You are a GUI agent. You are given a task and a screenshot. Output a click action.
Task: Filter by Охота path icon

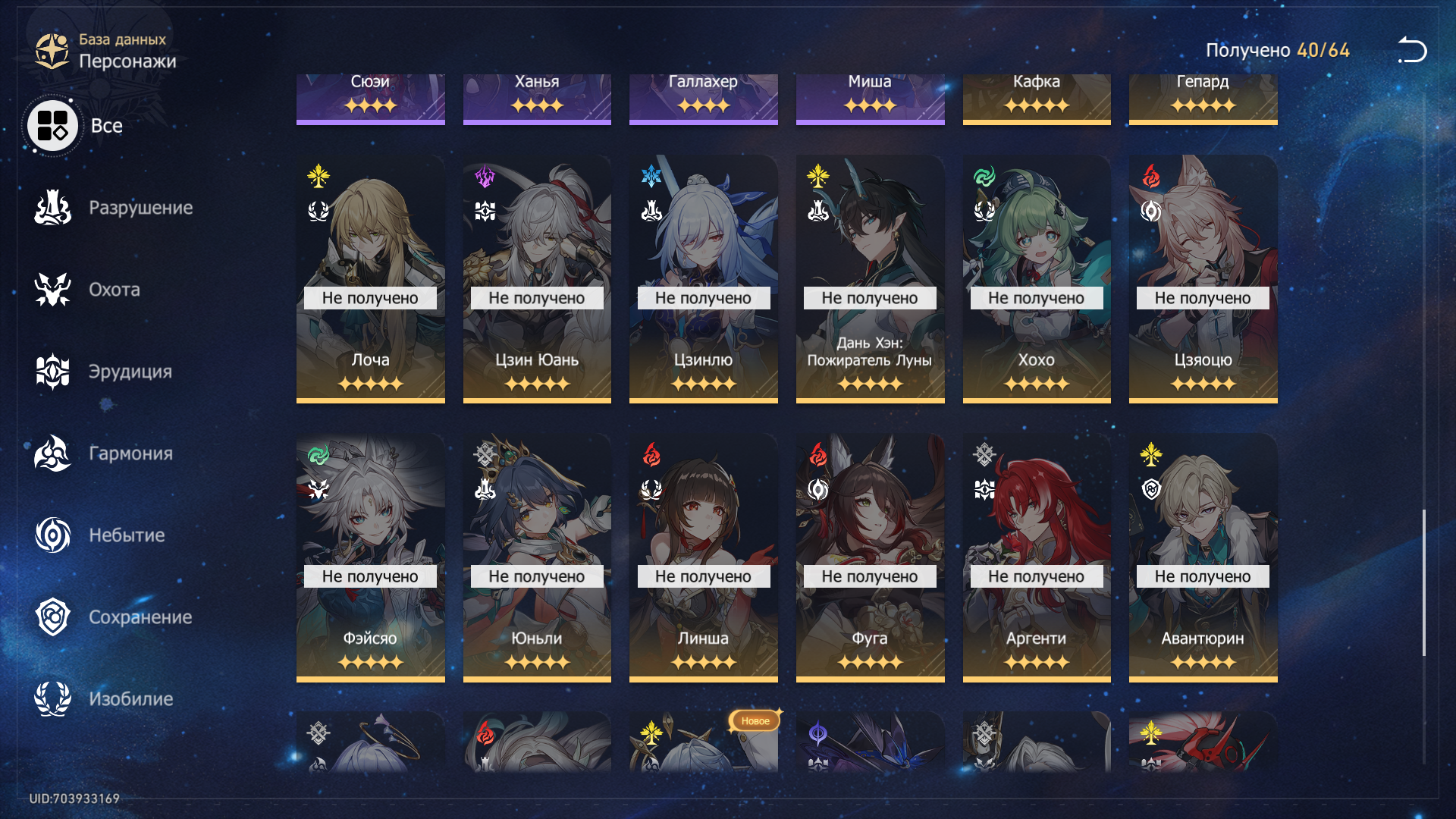click(52, 290)
